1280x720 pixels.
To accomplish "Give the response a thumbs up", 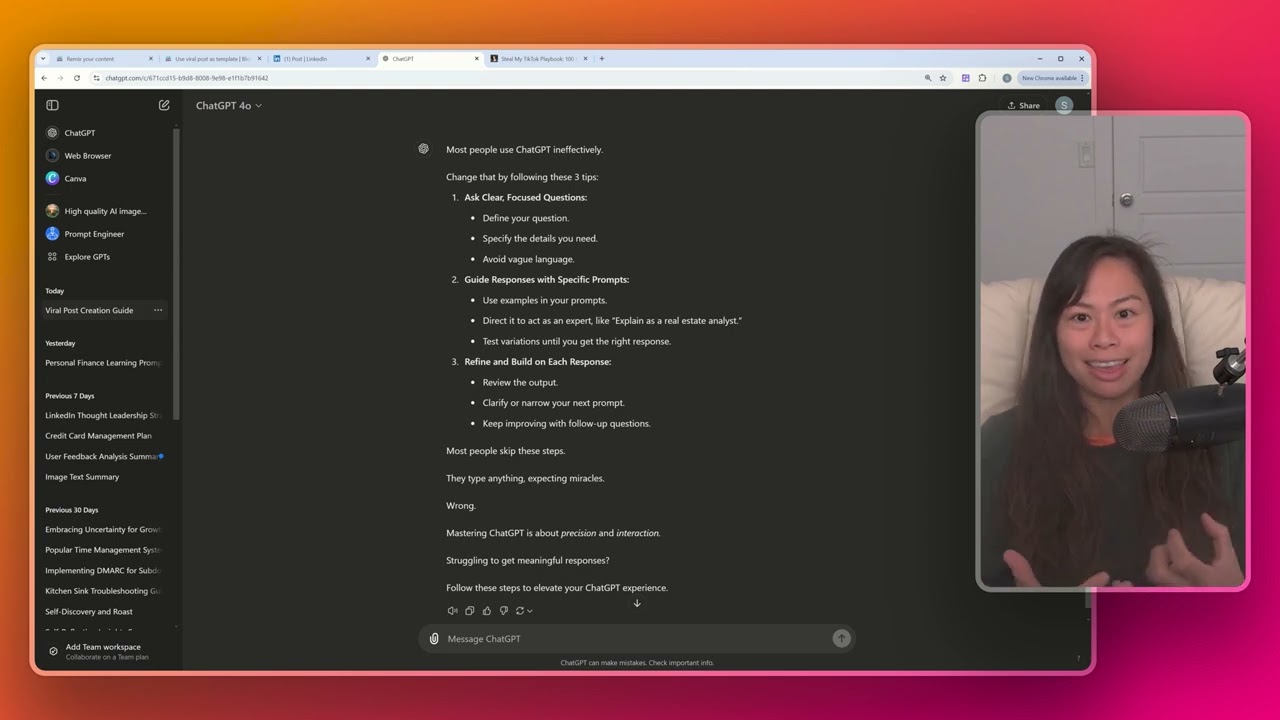I will [x=487, y=611].
